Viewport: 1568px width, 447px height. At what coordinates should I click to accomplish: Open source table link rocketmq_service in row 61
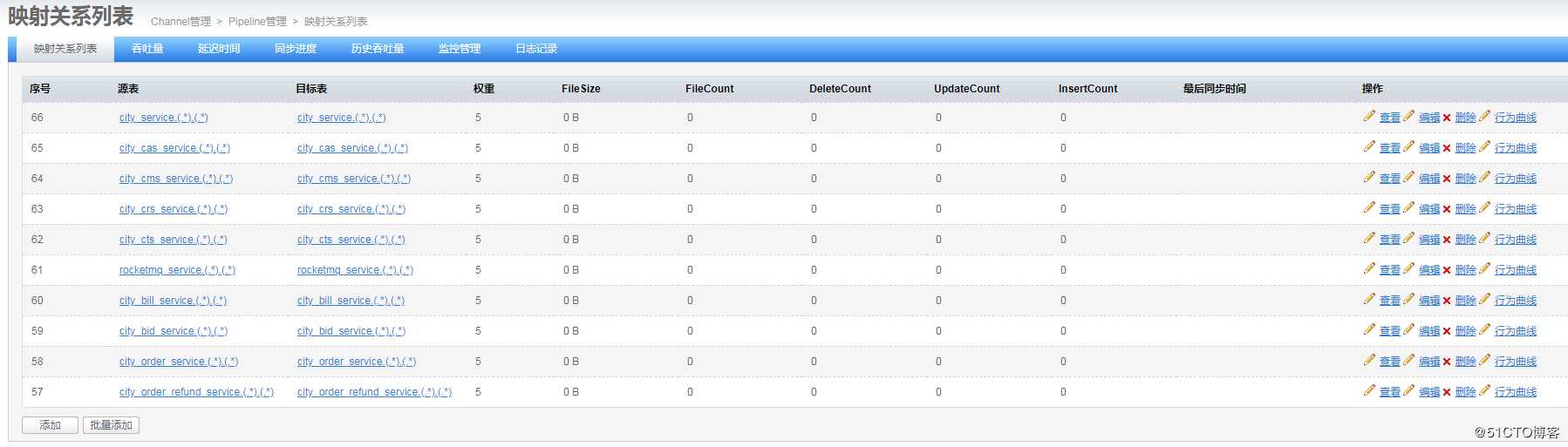click(x=177, y=270)
